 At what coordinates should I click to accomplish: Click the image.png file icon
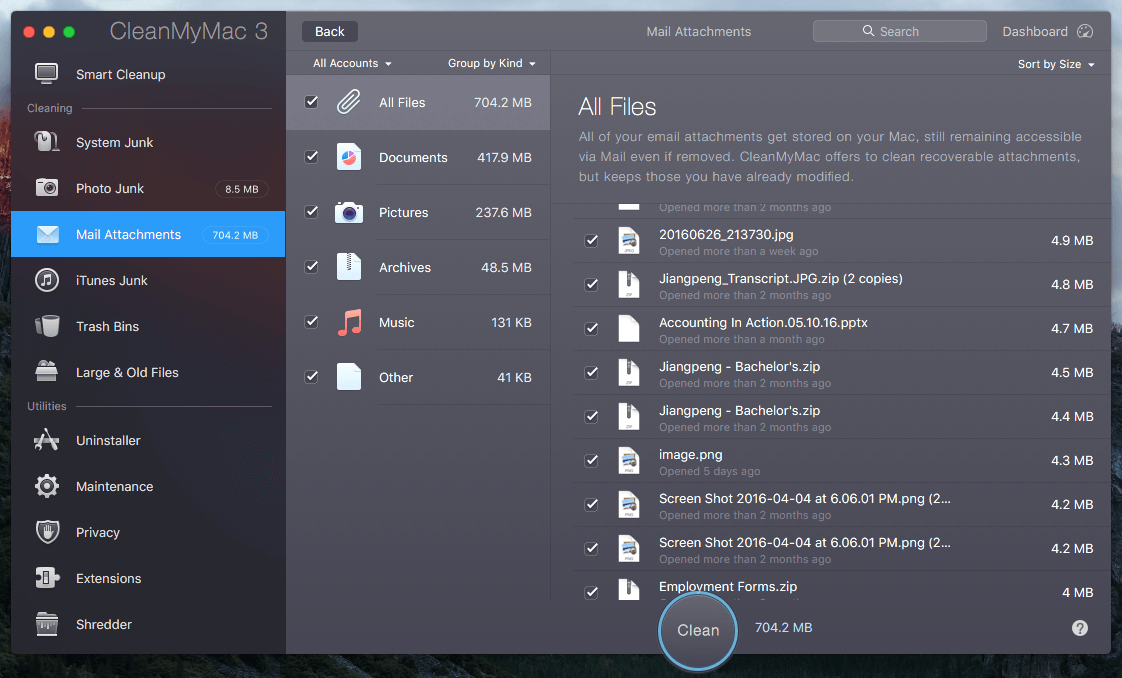pos(628,461)
